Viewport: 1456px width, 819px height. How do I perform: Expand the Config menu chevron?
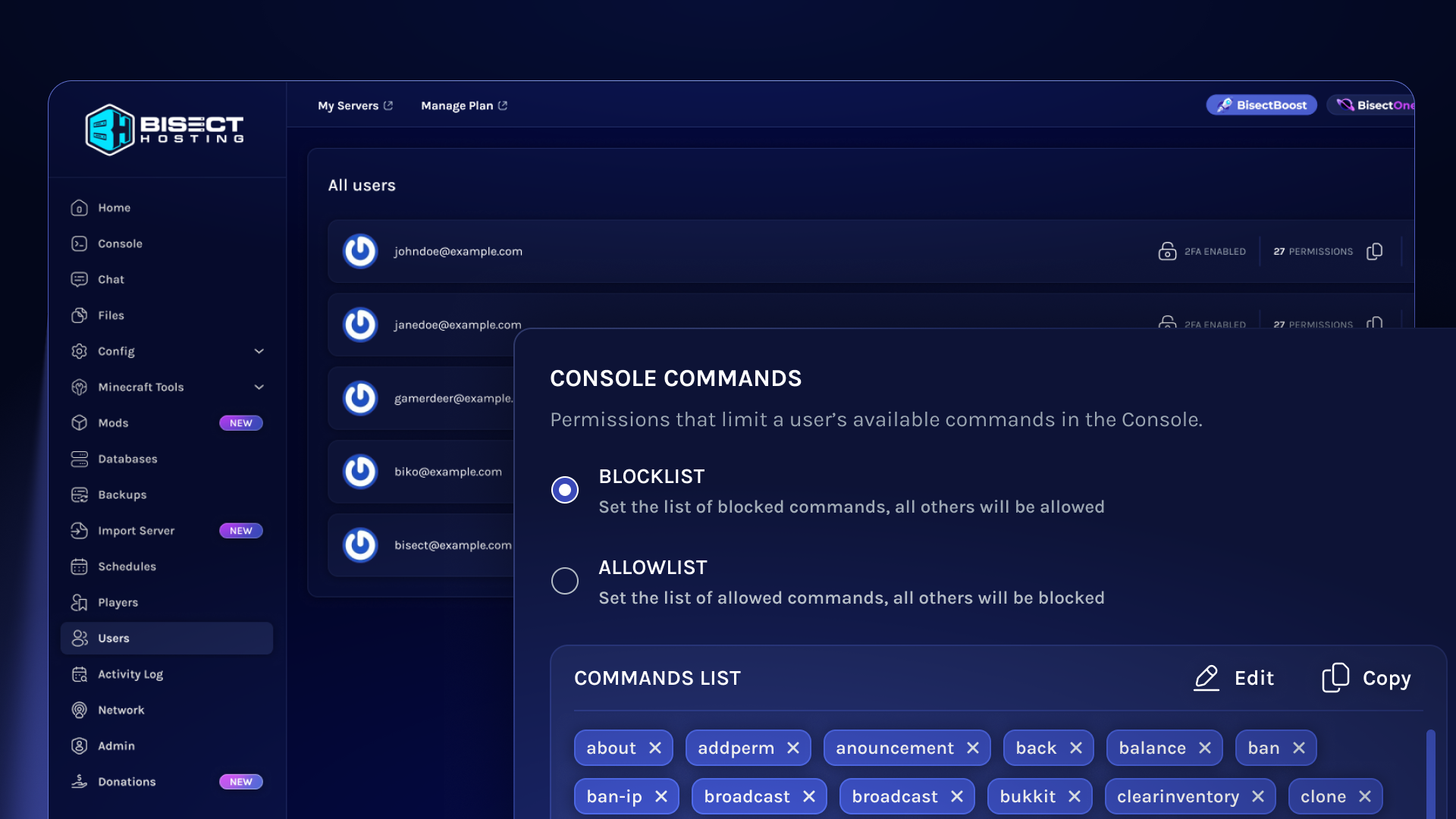(x=259, y=351)
